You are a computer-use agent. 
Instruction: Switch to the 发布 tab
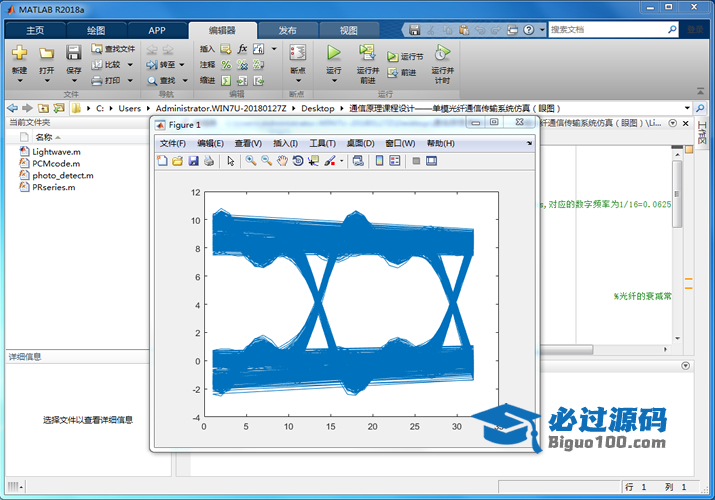[288, 31]
